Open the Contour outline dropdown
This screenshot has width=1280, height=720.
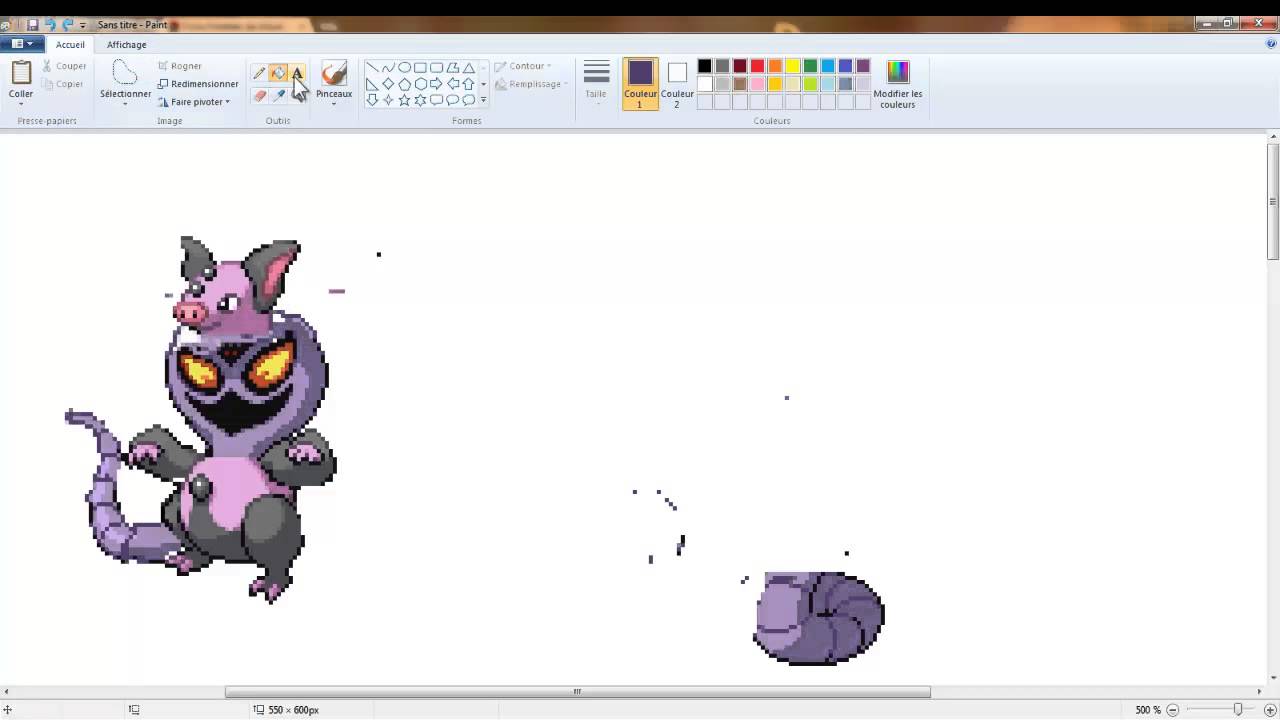tap(523, 66)
